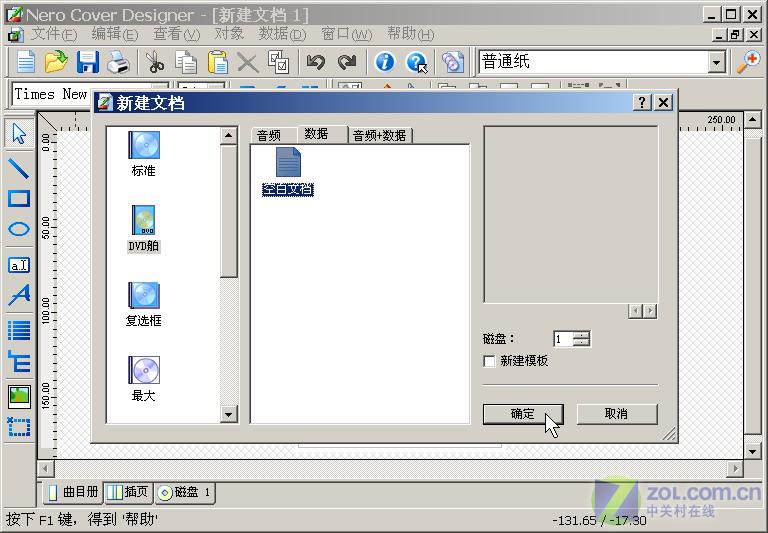Copy with the two-pages icon
This screenshot has height=533, width=768.
pos(186,62)
